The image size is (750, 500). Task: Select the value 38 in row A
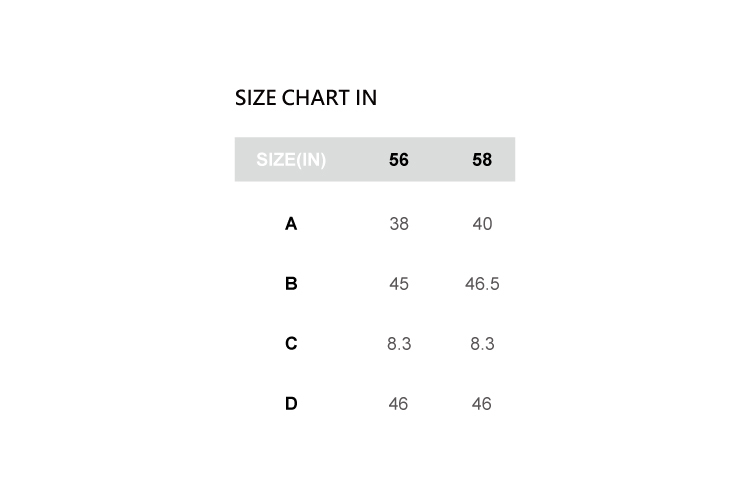pyautogui.click(x=399, y=224)
